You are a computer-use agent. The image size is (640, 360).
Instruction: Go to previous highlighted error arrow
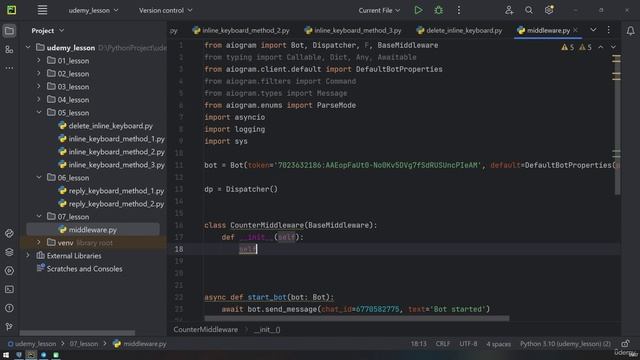pos(601,47)
